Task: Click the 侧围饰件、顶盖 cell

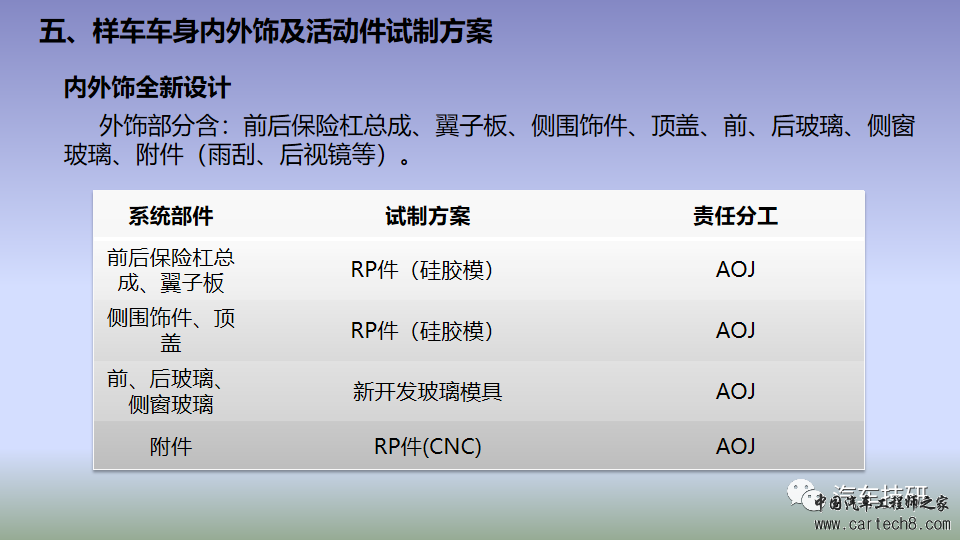Action: click(170, 330)
